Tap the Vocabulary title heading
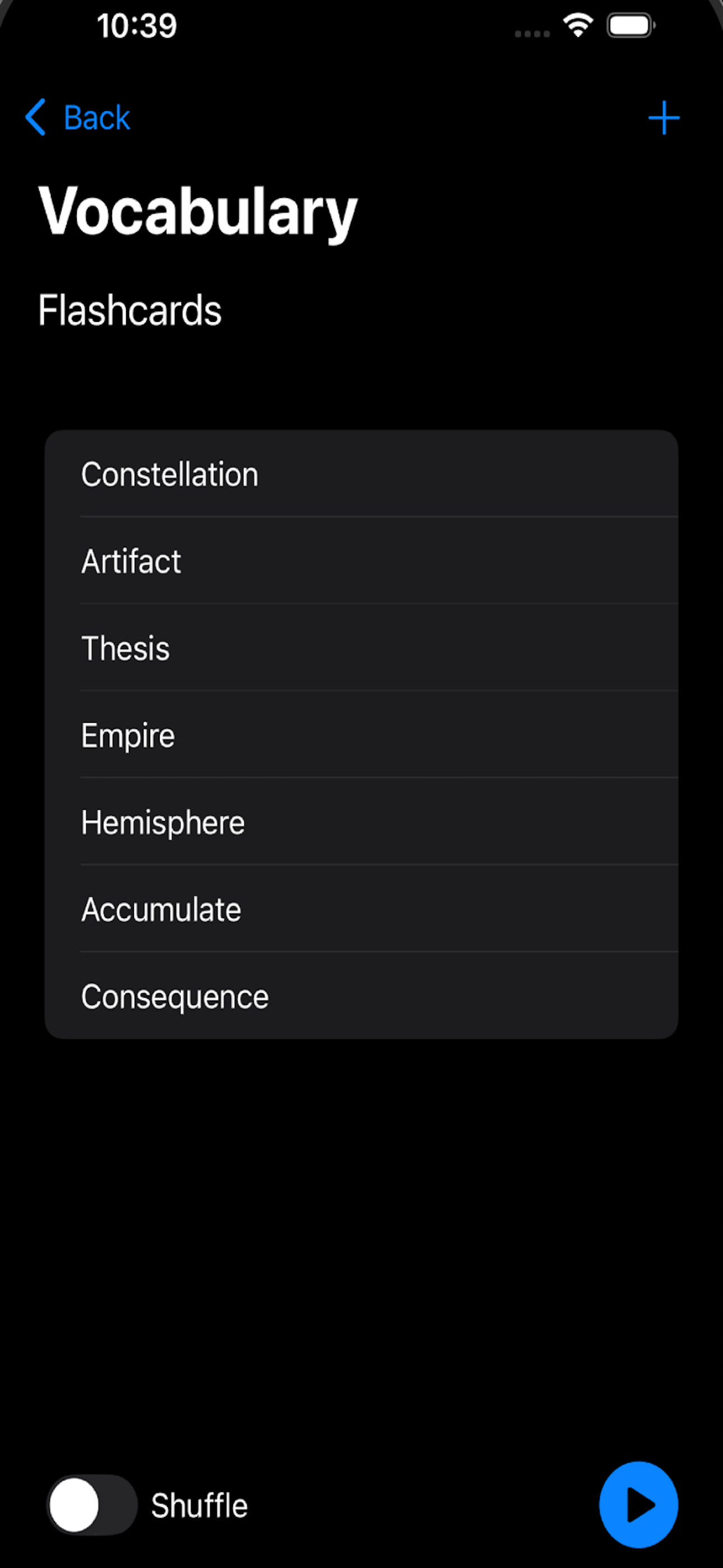This screenshot has height=1568, width=723. click(198, 212)
